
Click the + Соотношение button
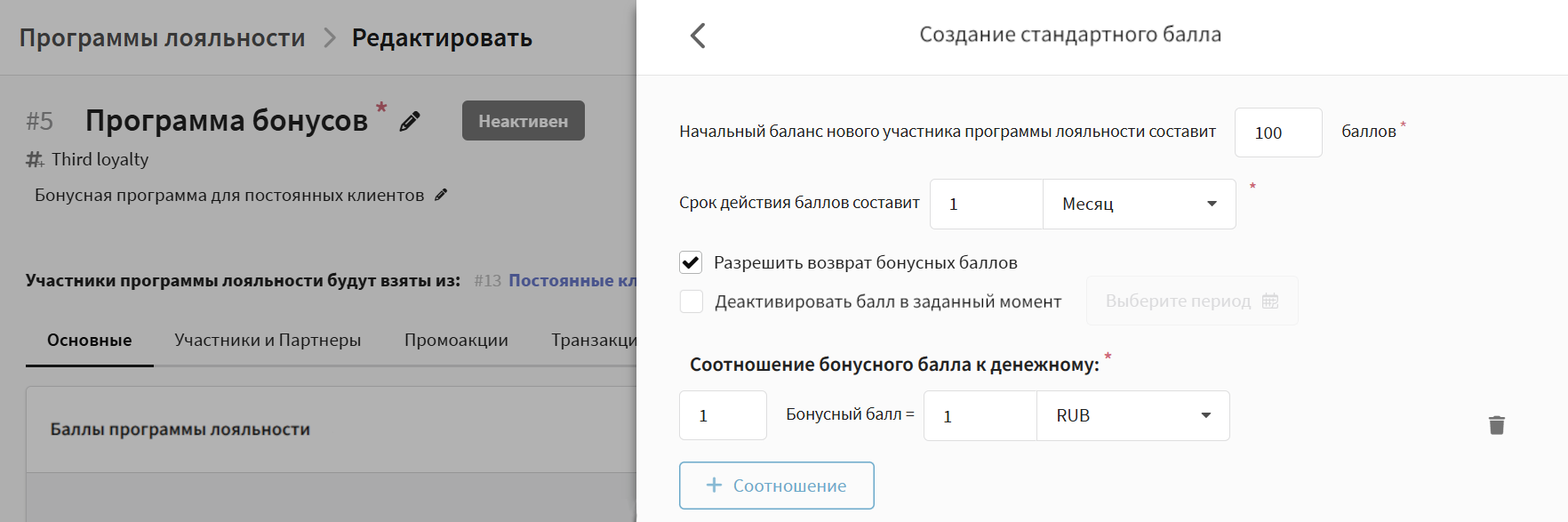tap(776, 486)
